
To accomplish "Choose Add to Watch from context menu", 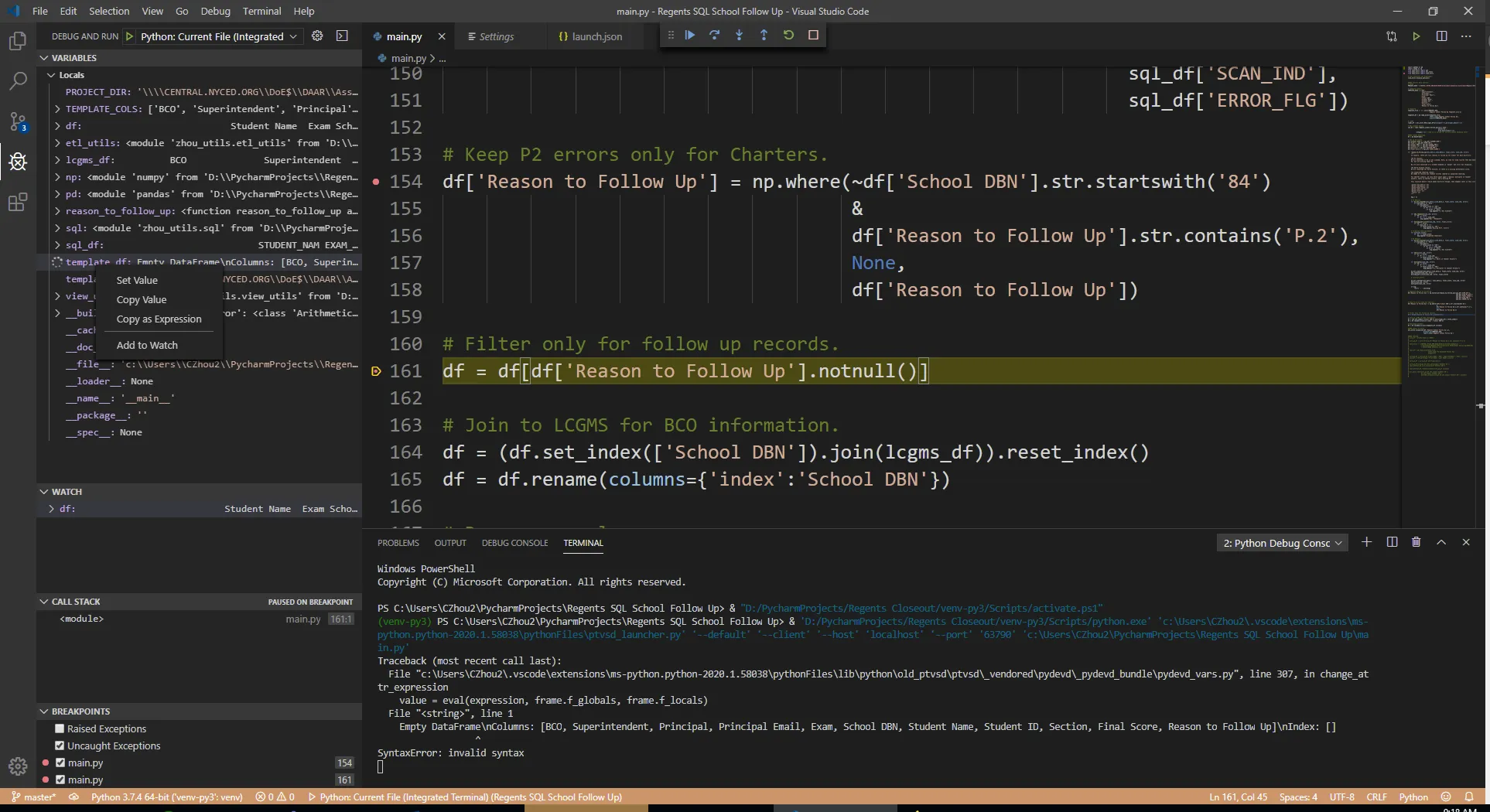I will [147, 345].
